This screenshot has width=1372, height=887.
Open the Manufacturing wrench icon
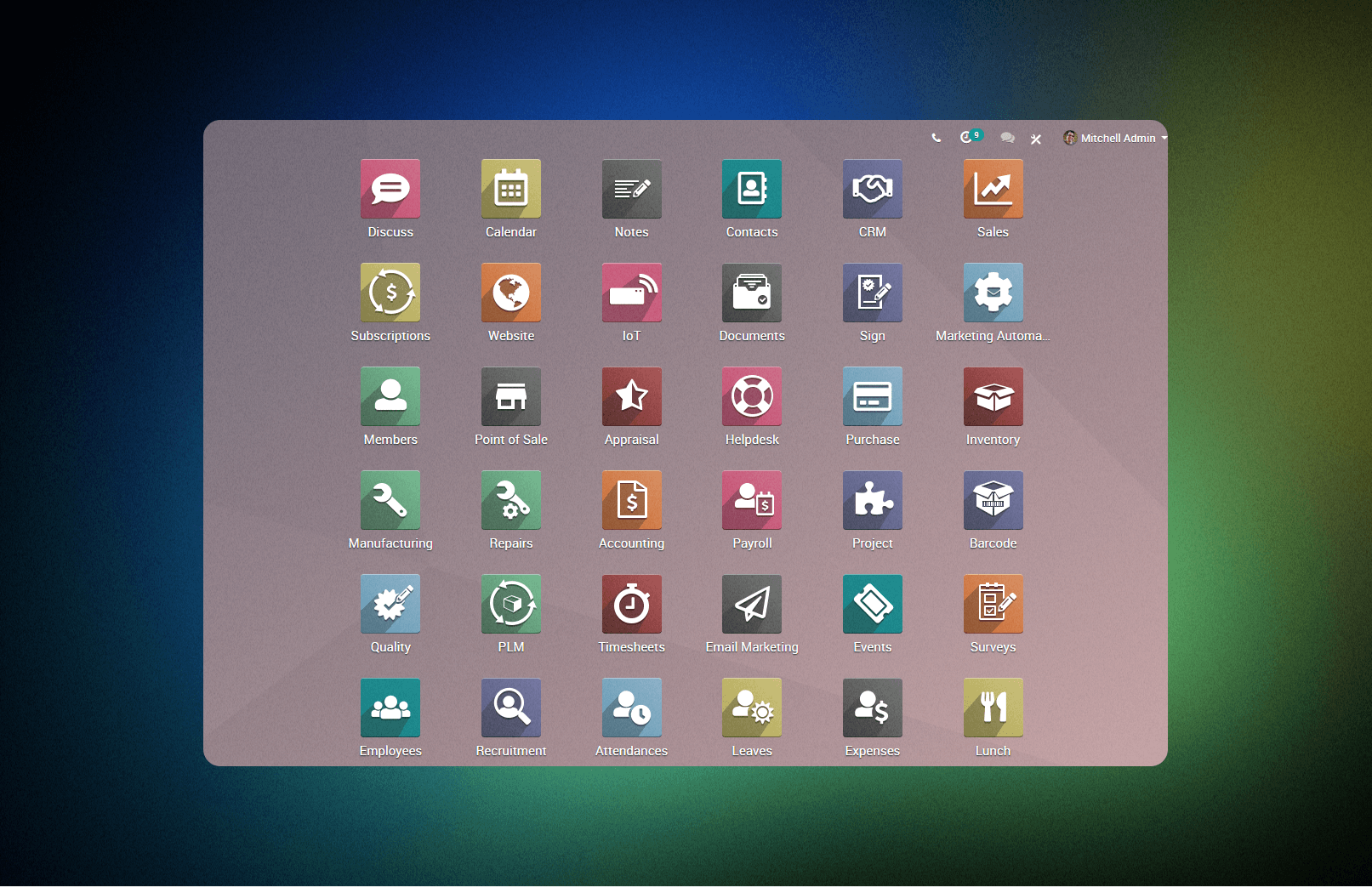[390, 500]
